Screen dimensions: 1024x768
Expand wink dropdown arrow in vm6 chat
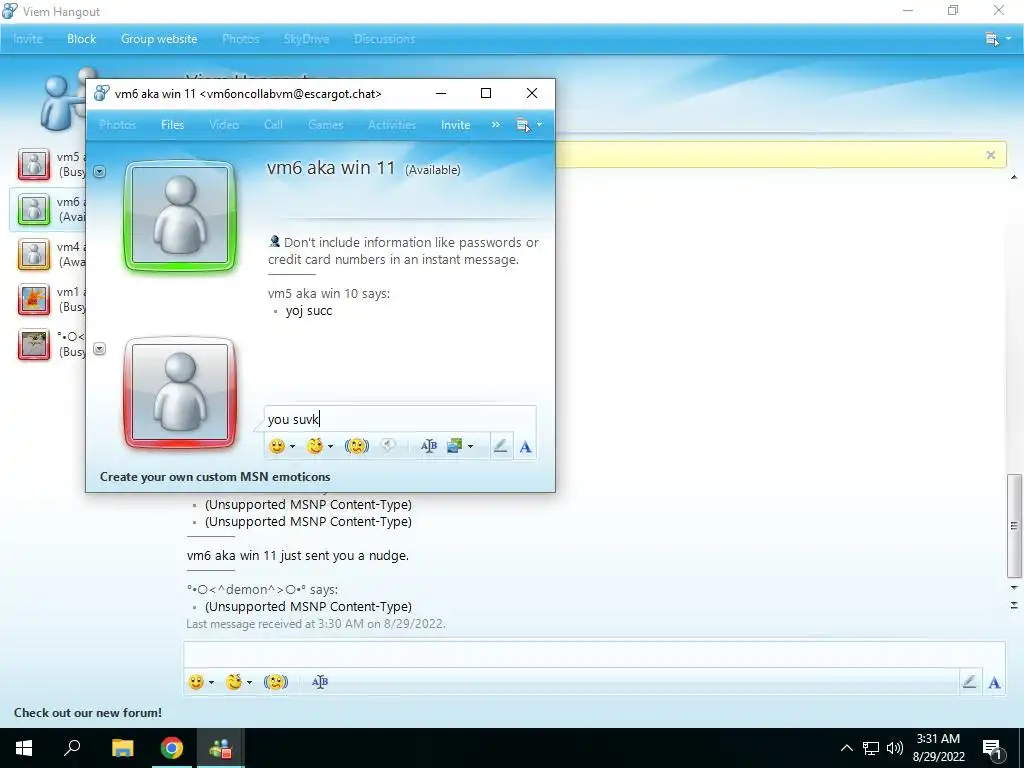point(330,447)
